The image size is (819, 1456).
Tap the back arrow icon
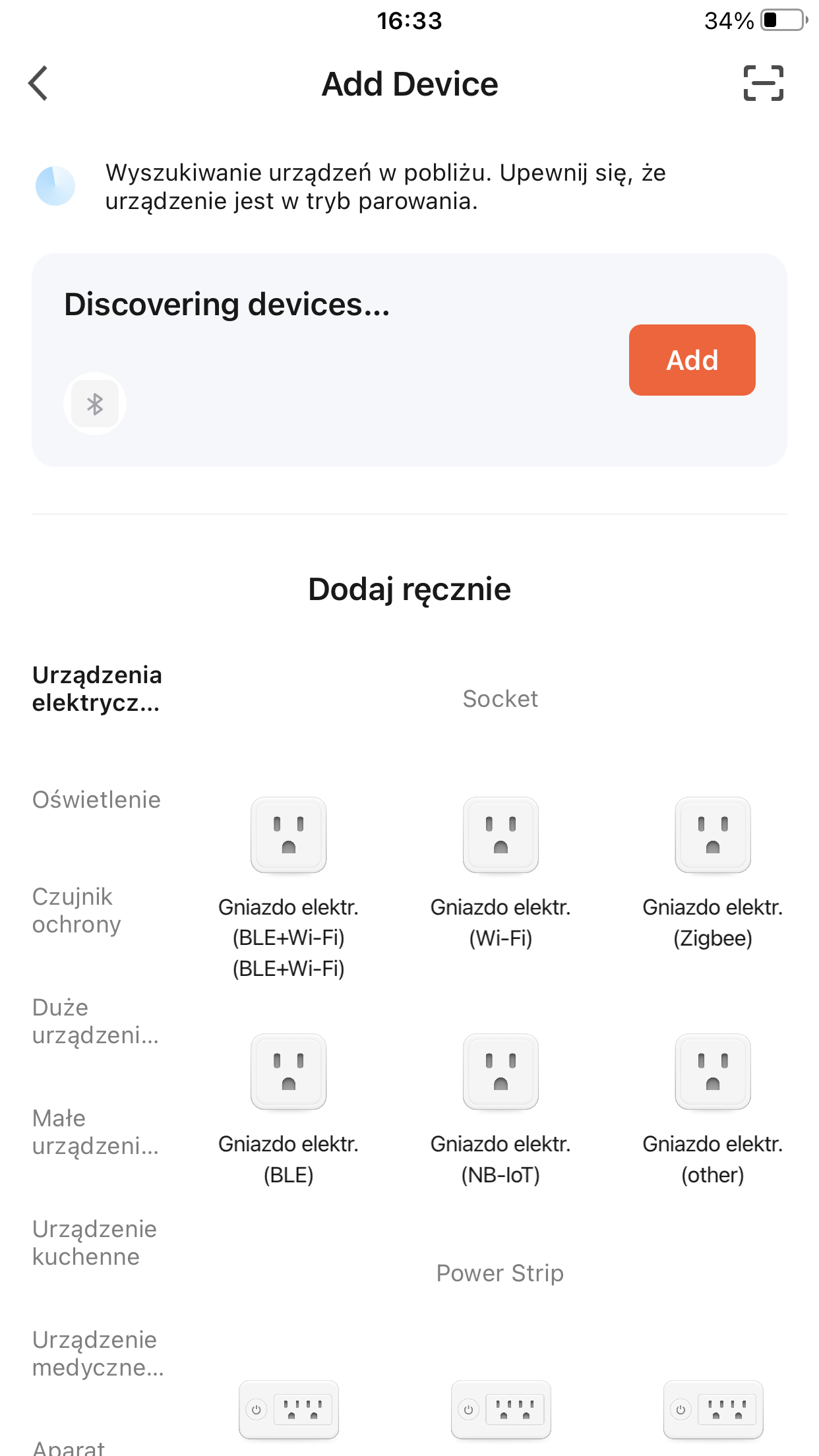pyautogui.click(x=38, y=84)
